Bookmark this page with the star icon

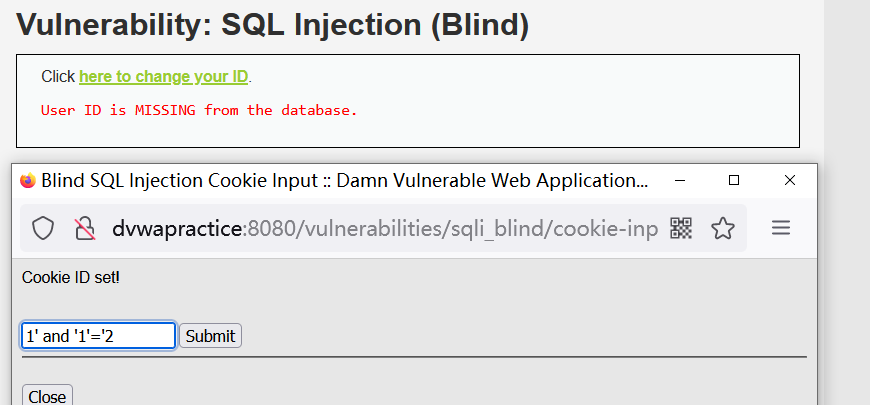(723, 228)
